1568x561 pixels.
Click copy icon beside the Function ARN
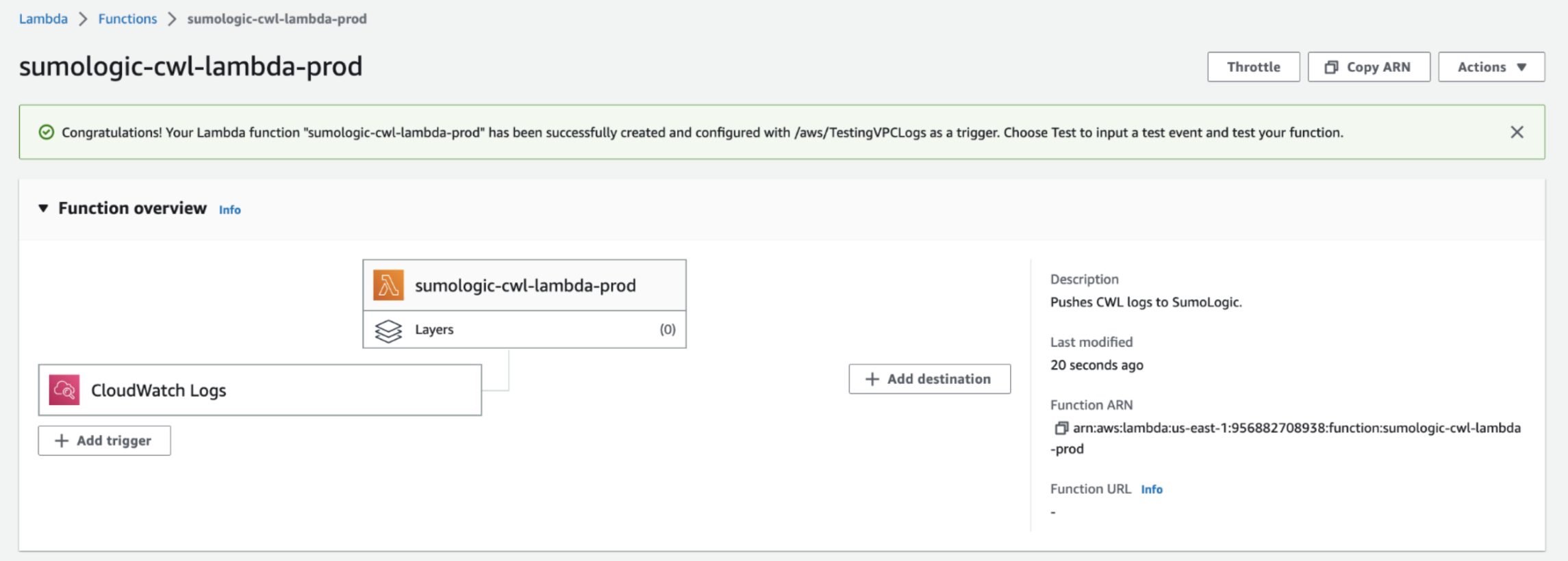[1061, 428]
